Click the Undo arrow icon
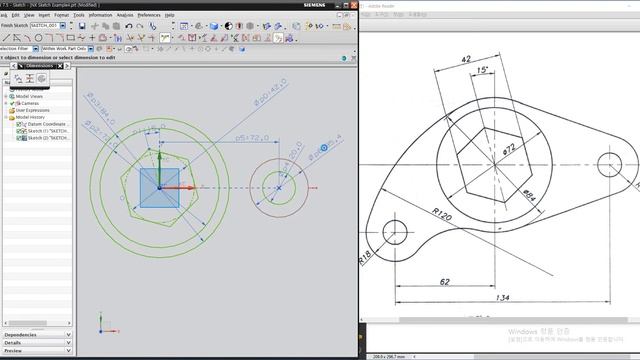640x360 pixels. 129,26
